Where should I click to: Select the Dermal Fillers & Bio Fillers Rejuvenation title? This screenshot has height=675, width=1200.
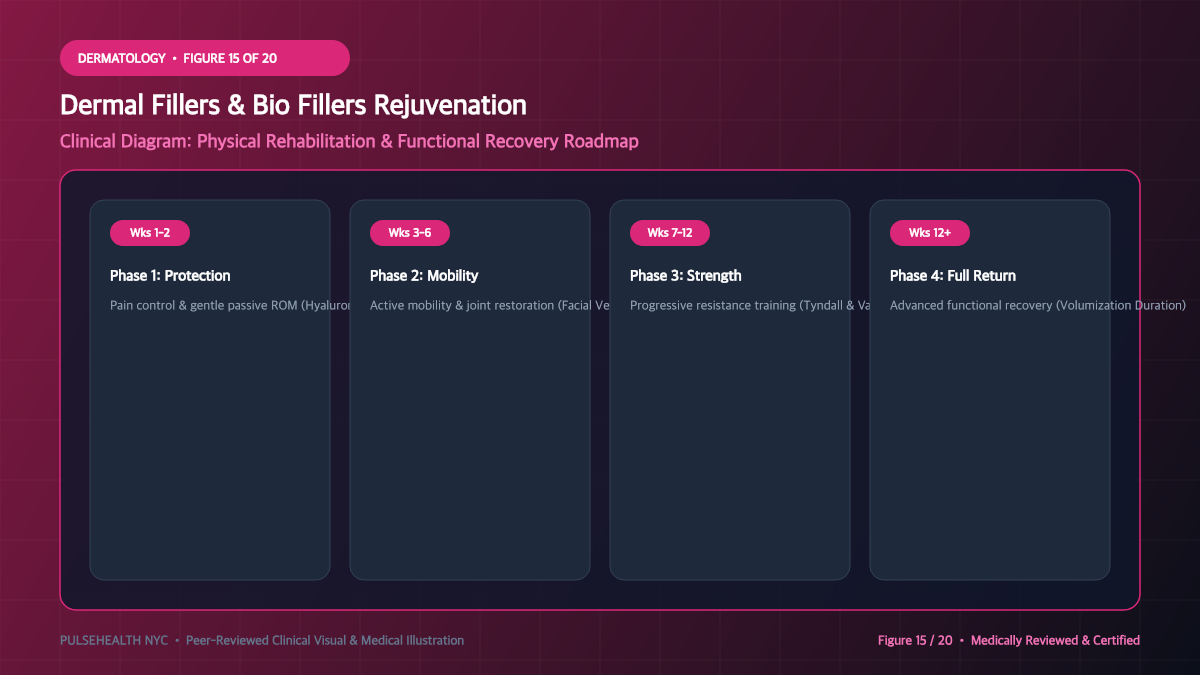(293, 105)
